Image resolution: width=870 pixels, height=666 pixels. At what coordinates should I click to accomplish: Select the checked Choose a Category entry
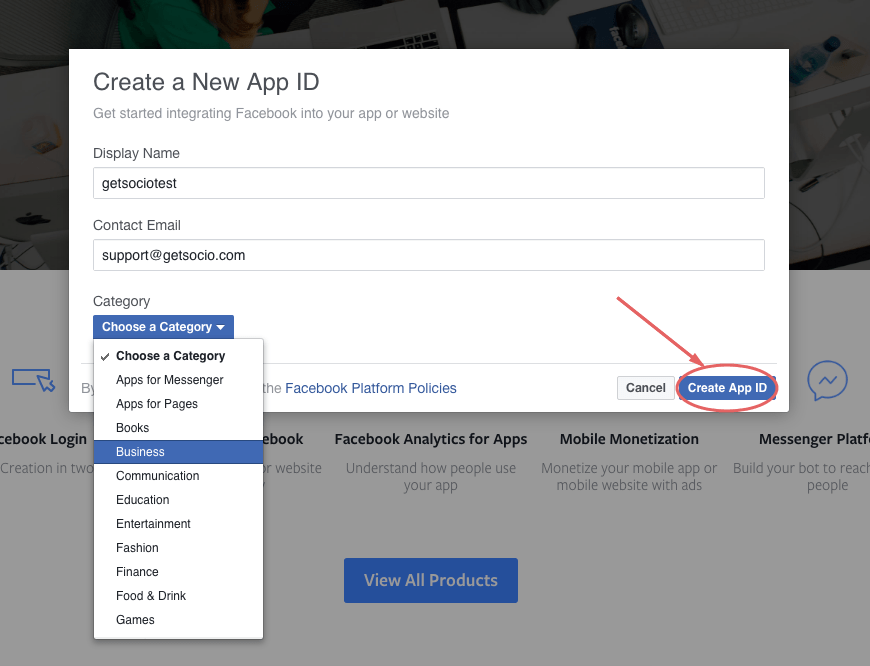(x=178, y=356)
